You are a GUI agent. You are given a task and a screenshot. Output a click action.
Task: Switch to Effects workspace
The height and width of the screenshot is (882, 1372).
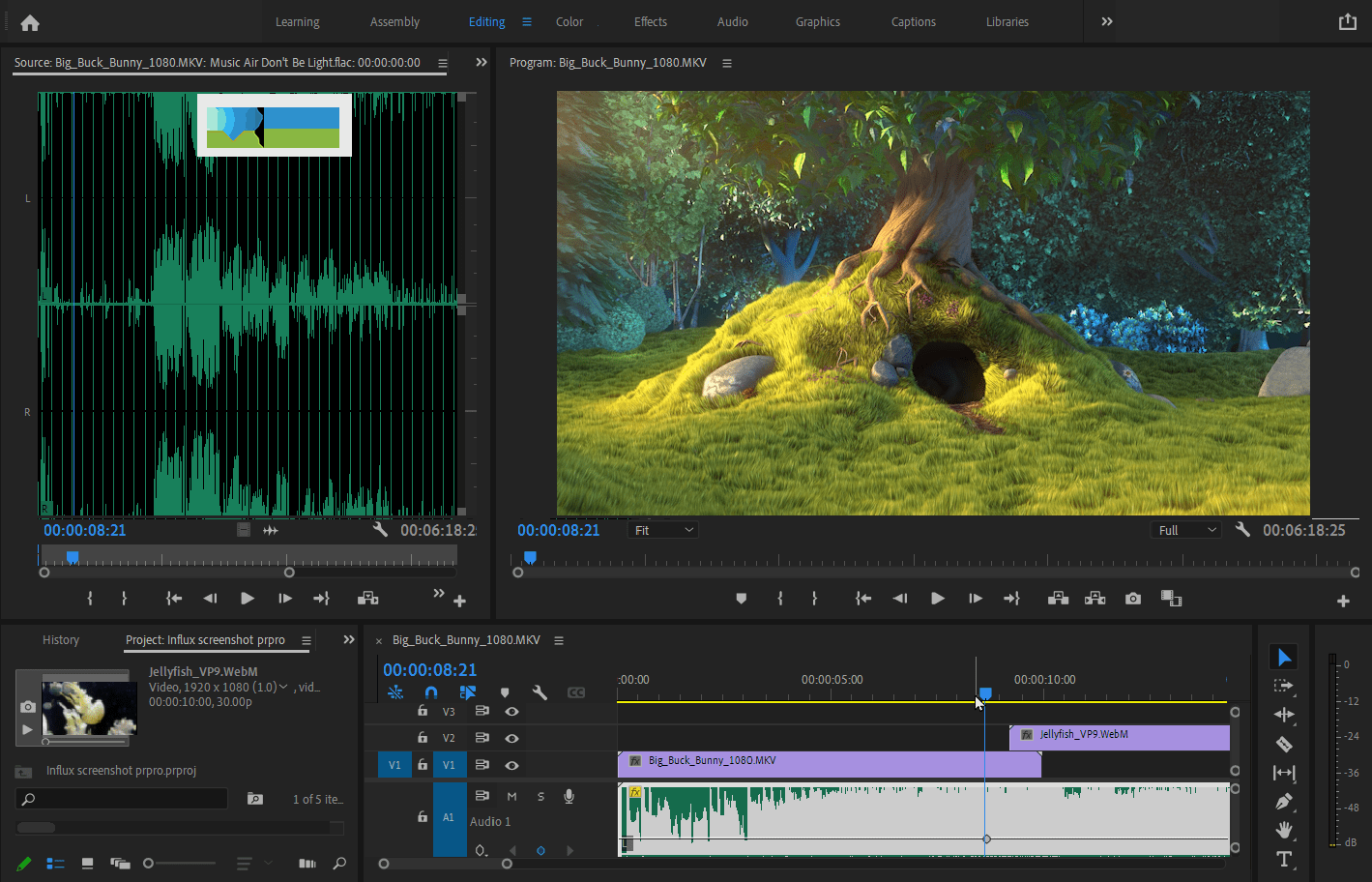click(651, 21)
